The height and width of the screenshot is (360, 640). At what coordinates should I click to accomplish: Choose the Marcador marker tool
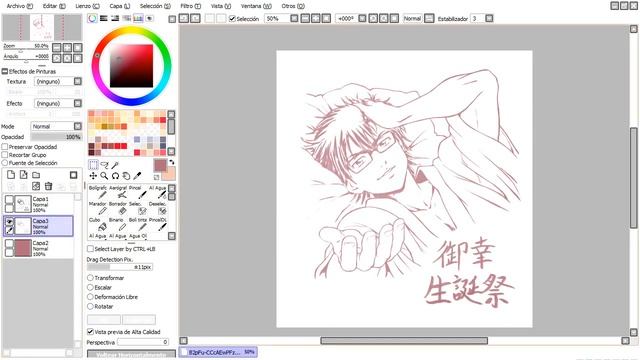pyautogui.click(x=98, y=208)
